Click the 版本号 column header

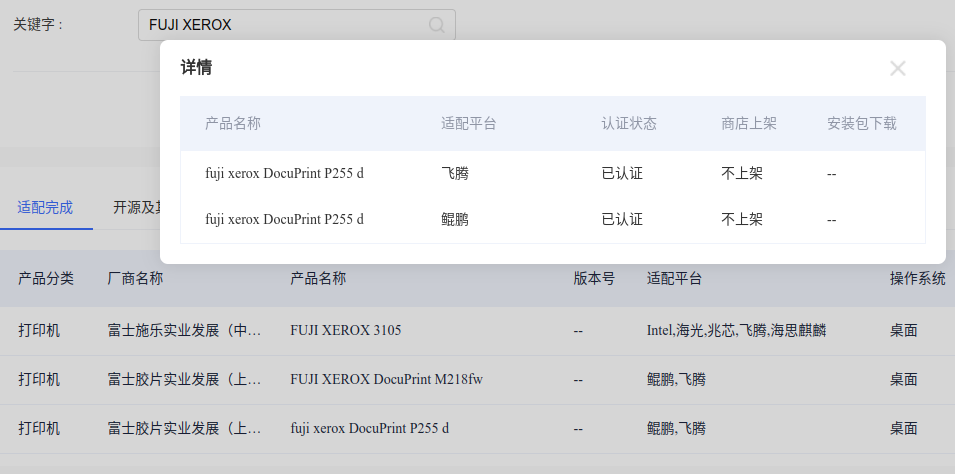pyautogui.click(x=594, y=278)
